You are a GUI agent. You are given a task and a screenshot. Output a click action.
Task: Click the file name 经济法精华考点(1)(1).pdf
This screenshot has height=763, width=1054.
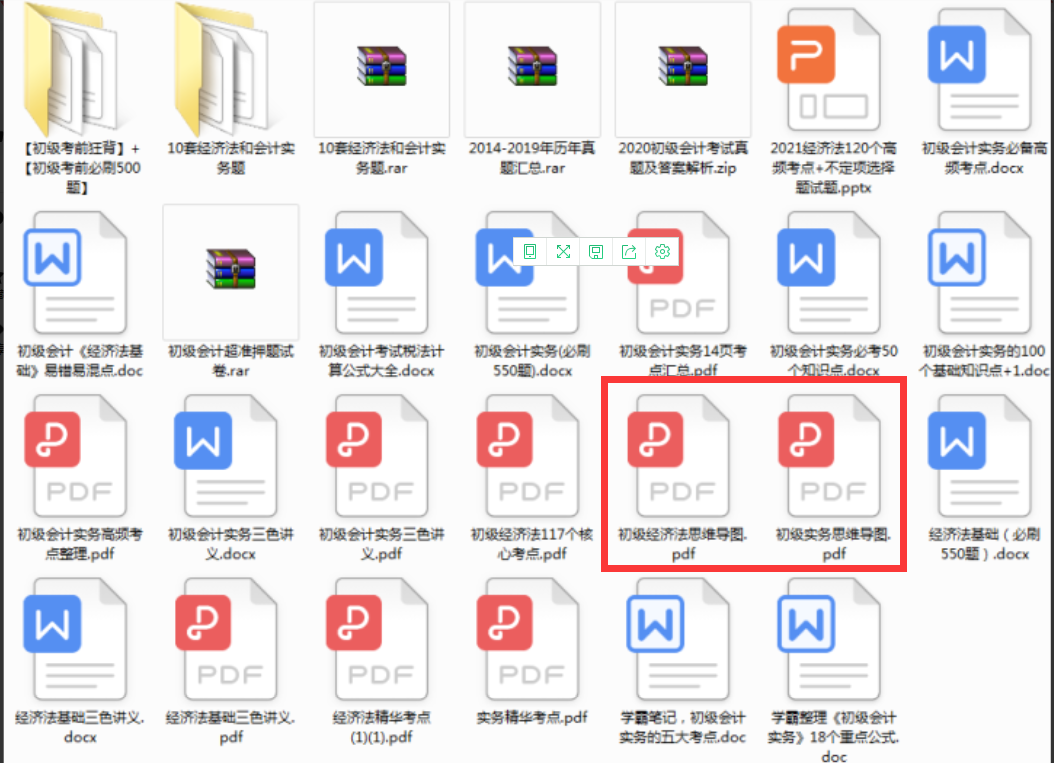pos(381,727)
